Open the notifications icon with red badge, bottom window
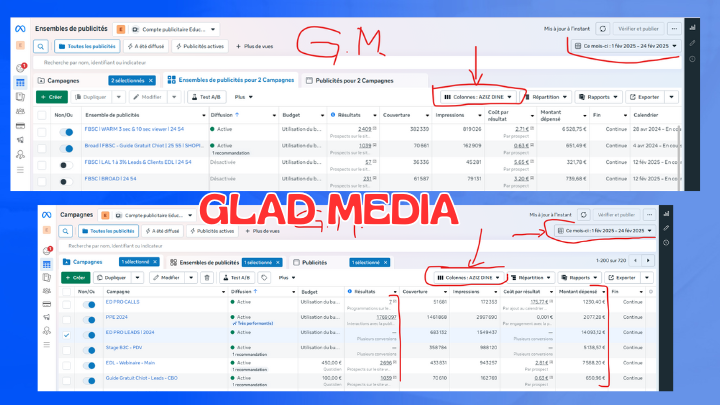 point(47,251)
